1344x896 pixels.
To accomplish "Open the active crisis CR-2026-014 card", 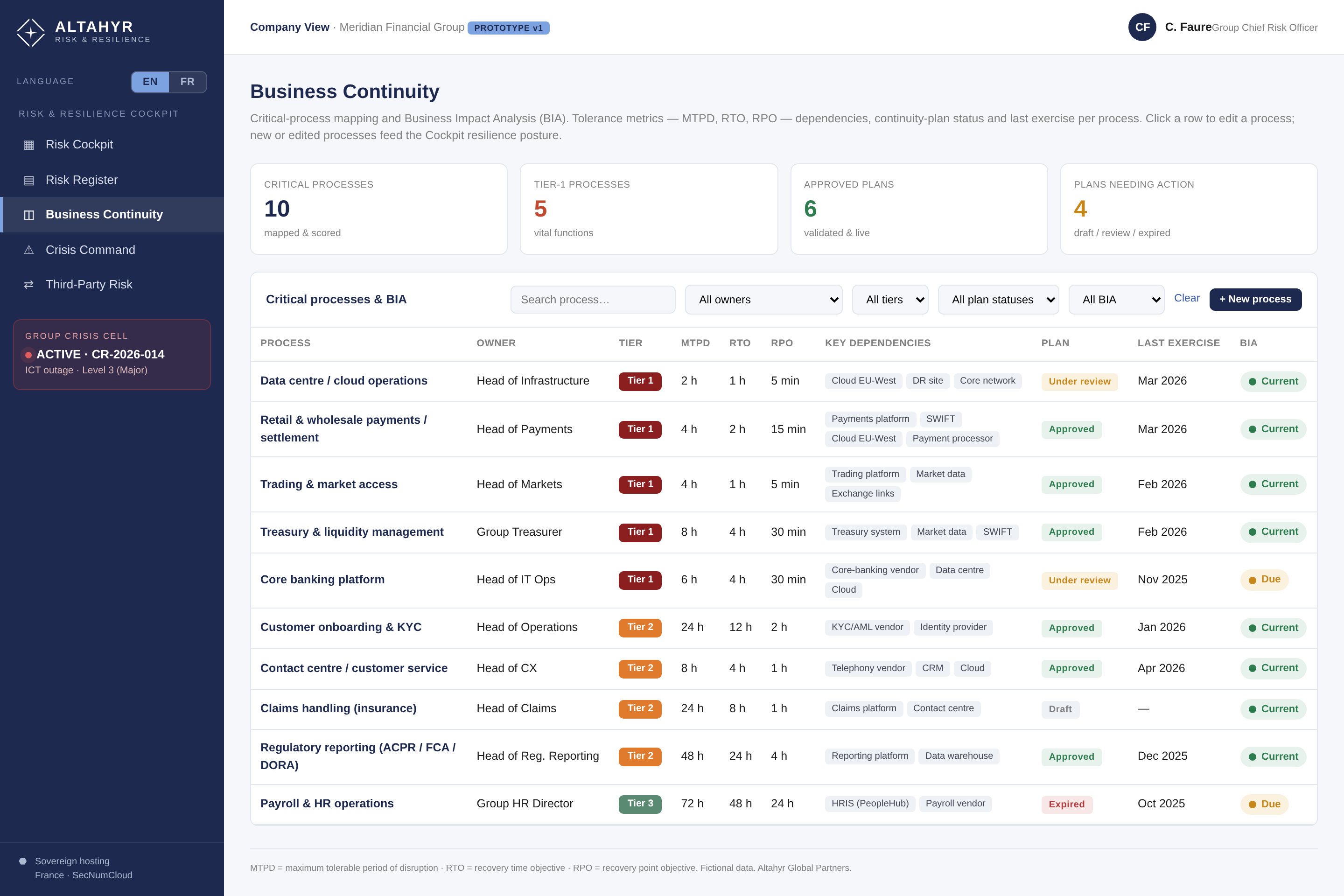I will [x=112, y=355].
